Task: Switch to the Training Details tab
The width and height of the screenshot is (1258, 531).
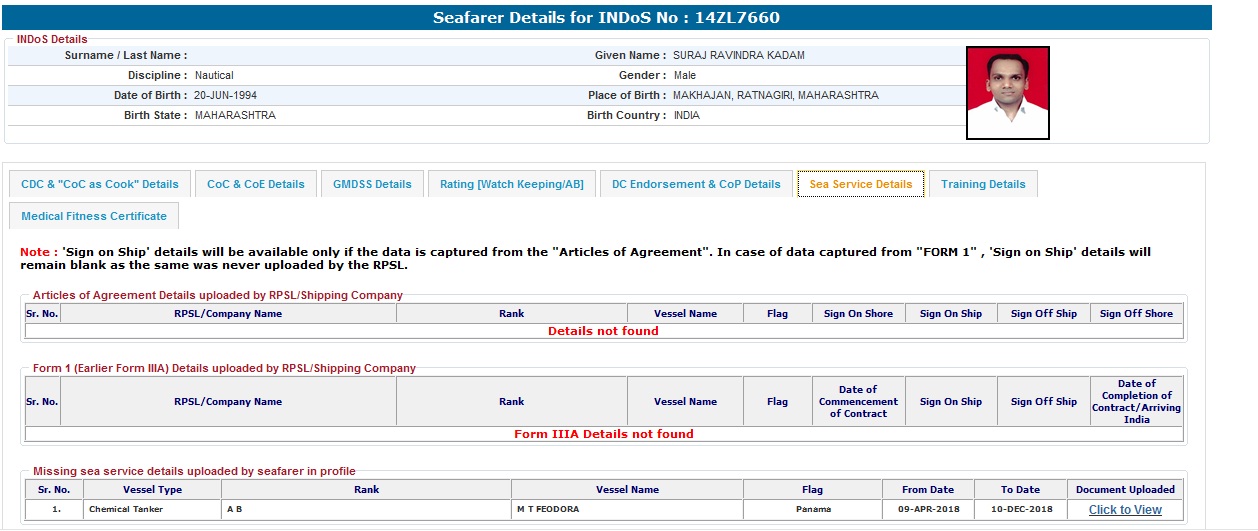Action: [x=983, y=184]
